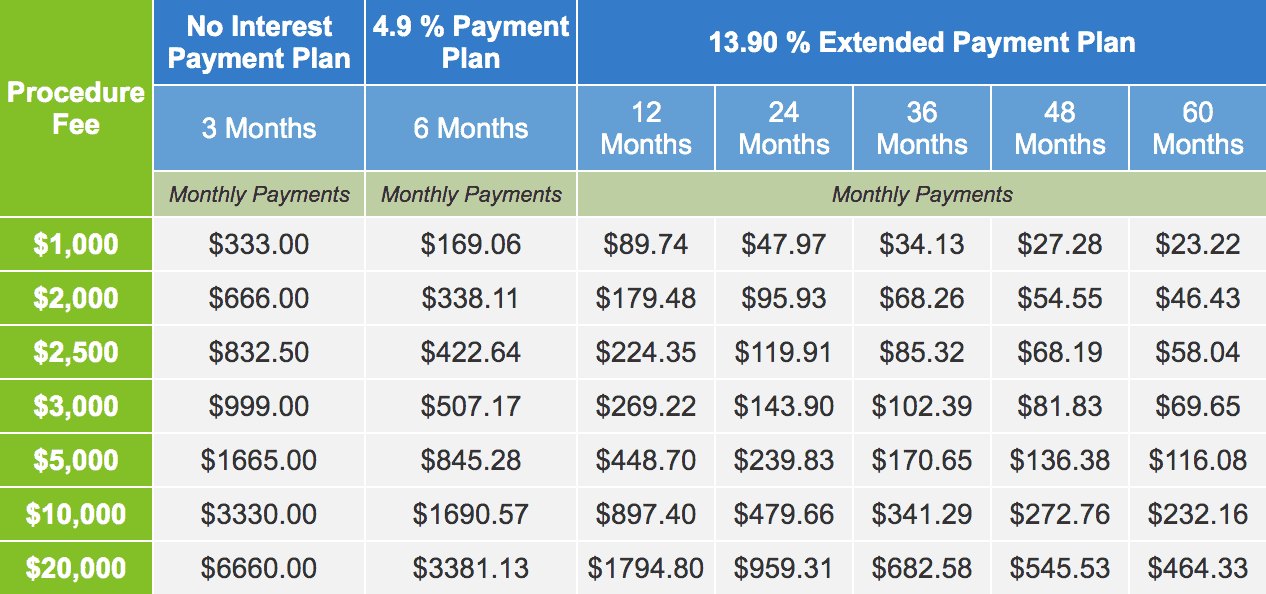Select the 12 Months column header
This screenshot has width=1266, height=594.
[x=646, y=128]
